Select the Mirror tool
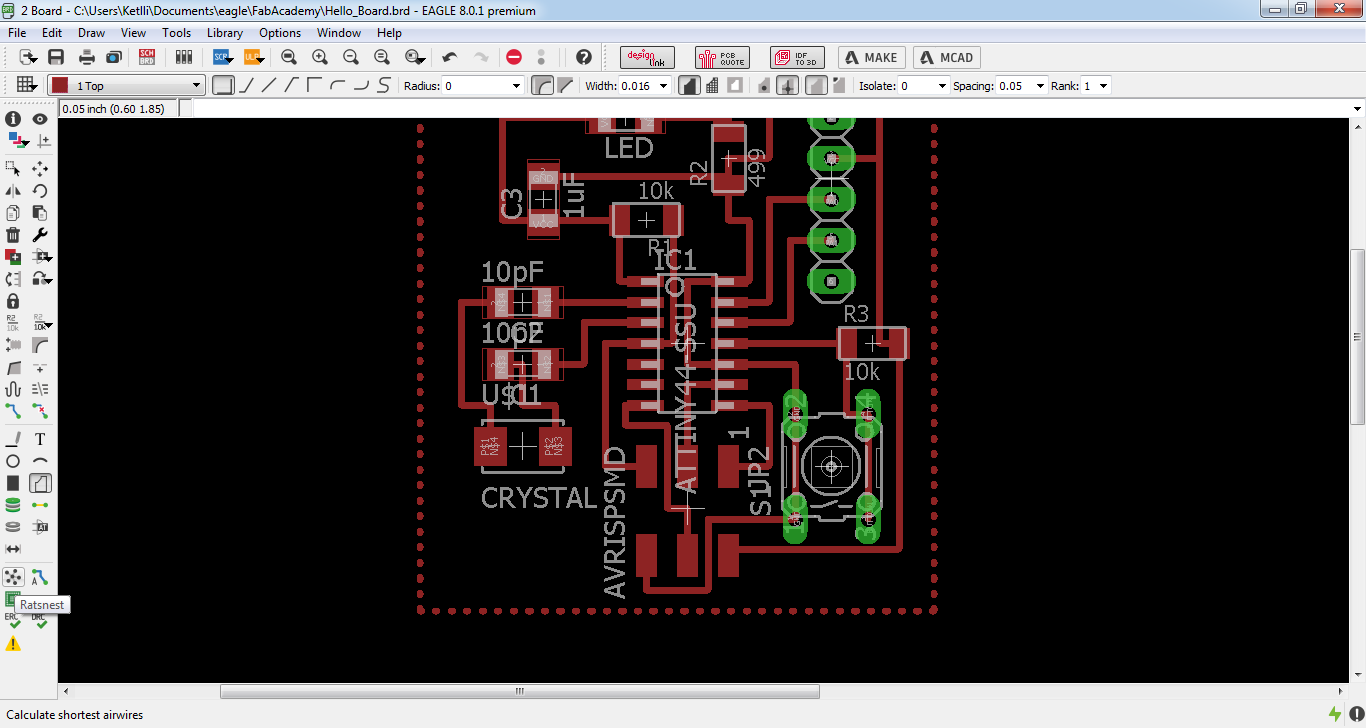The height and width of the screenshot is (728, 1366). [x=13, y=190]
